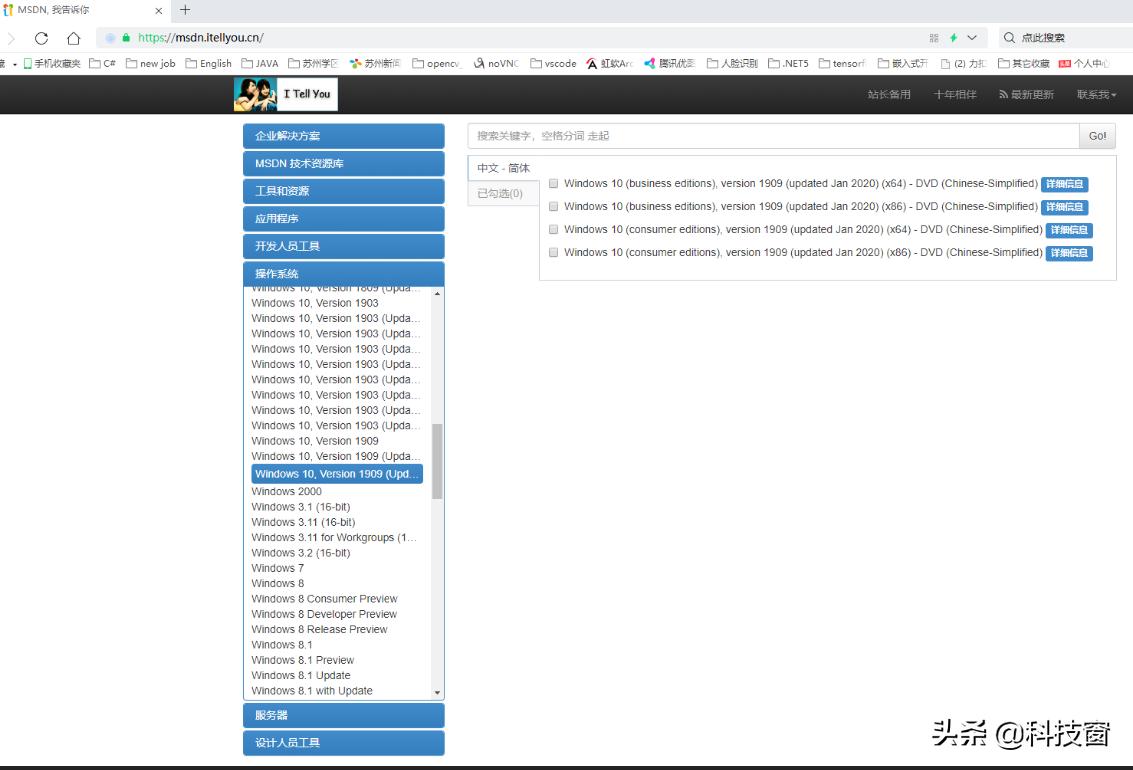Click the Go! search button
The height and width of the screenshot is (770, 1133).
point(1097,136)
